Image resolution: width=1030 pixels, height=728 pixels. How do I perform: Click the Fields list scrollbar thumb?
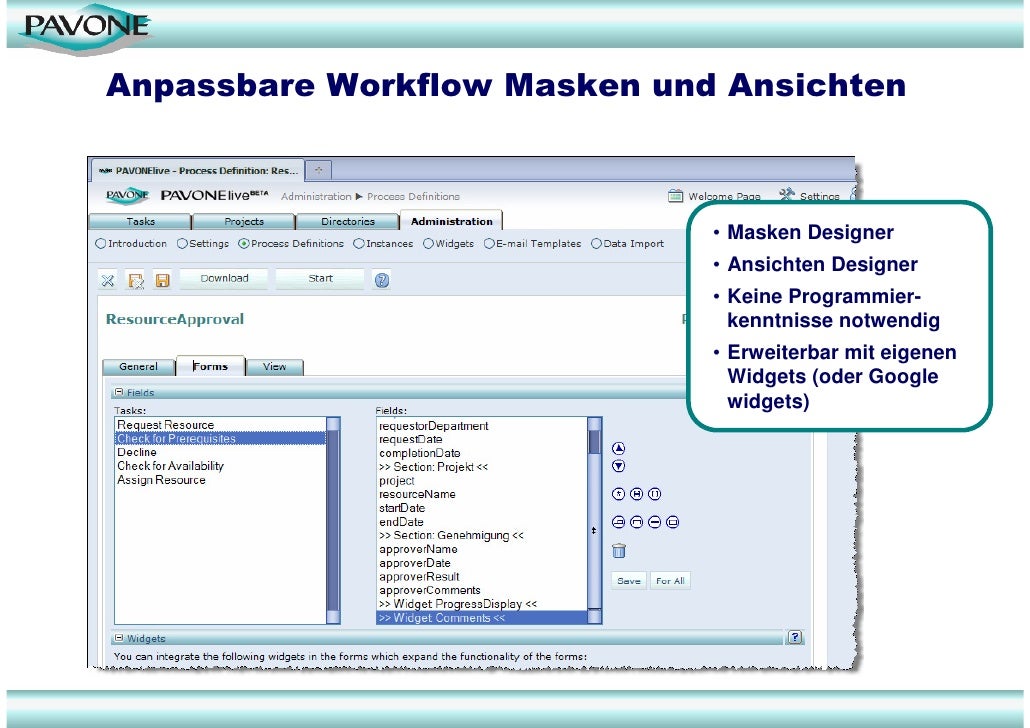(594, 442)
